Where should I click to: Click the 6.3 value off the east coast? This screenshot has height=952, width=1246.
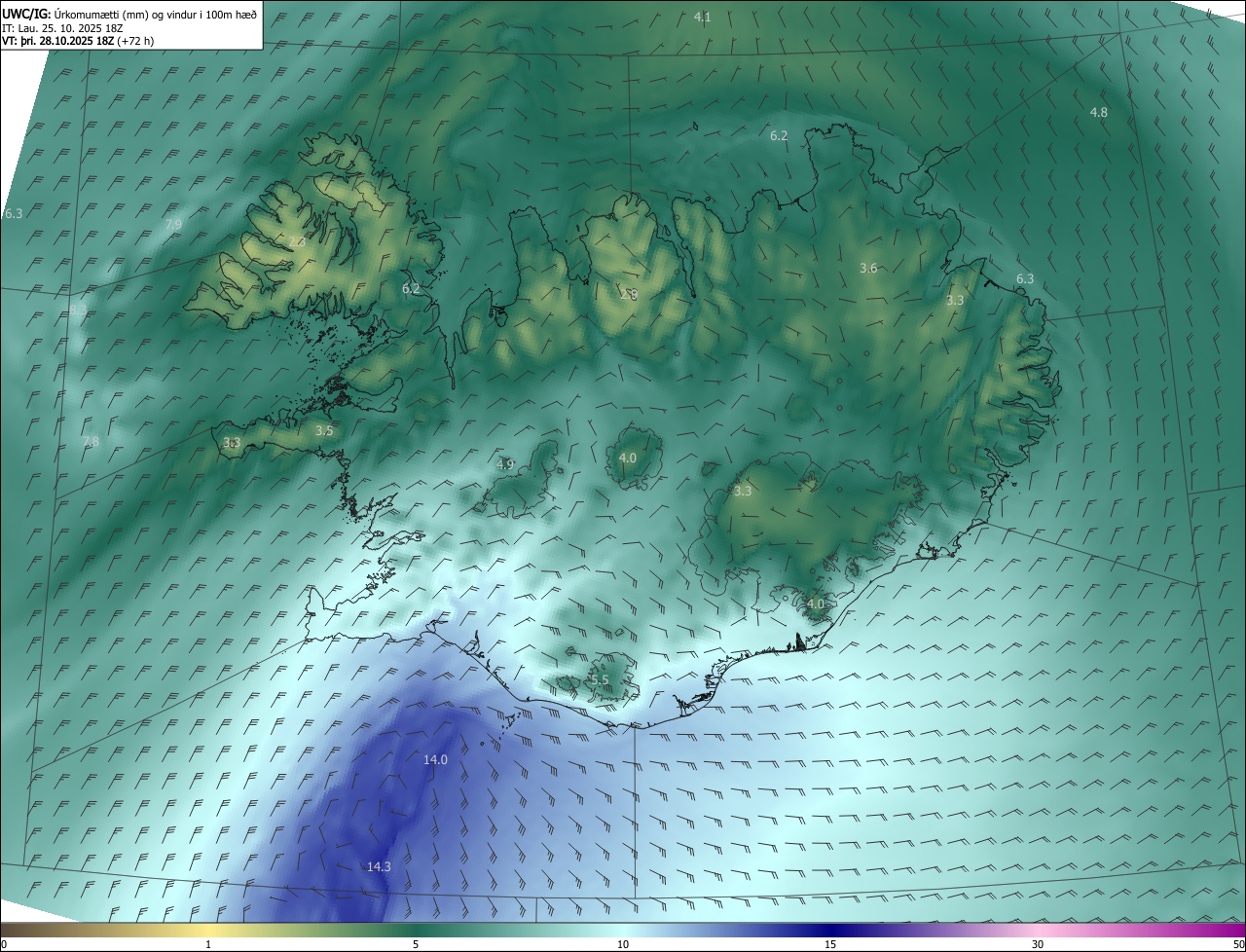(x=1025, y=279)
